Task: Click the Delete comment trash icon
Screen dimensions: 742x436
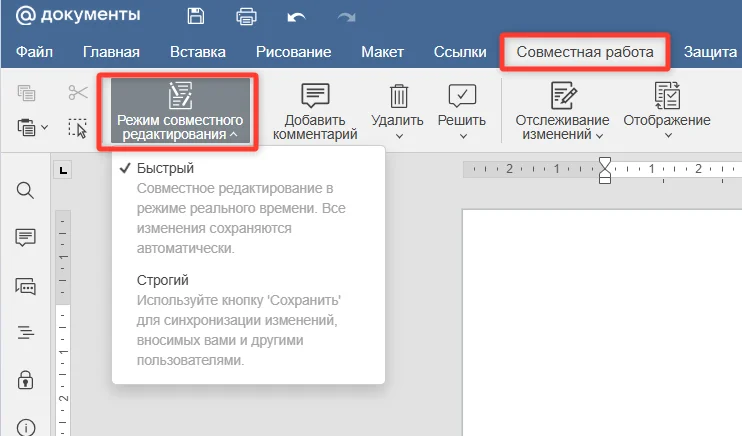Action: point(398,96)
